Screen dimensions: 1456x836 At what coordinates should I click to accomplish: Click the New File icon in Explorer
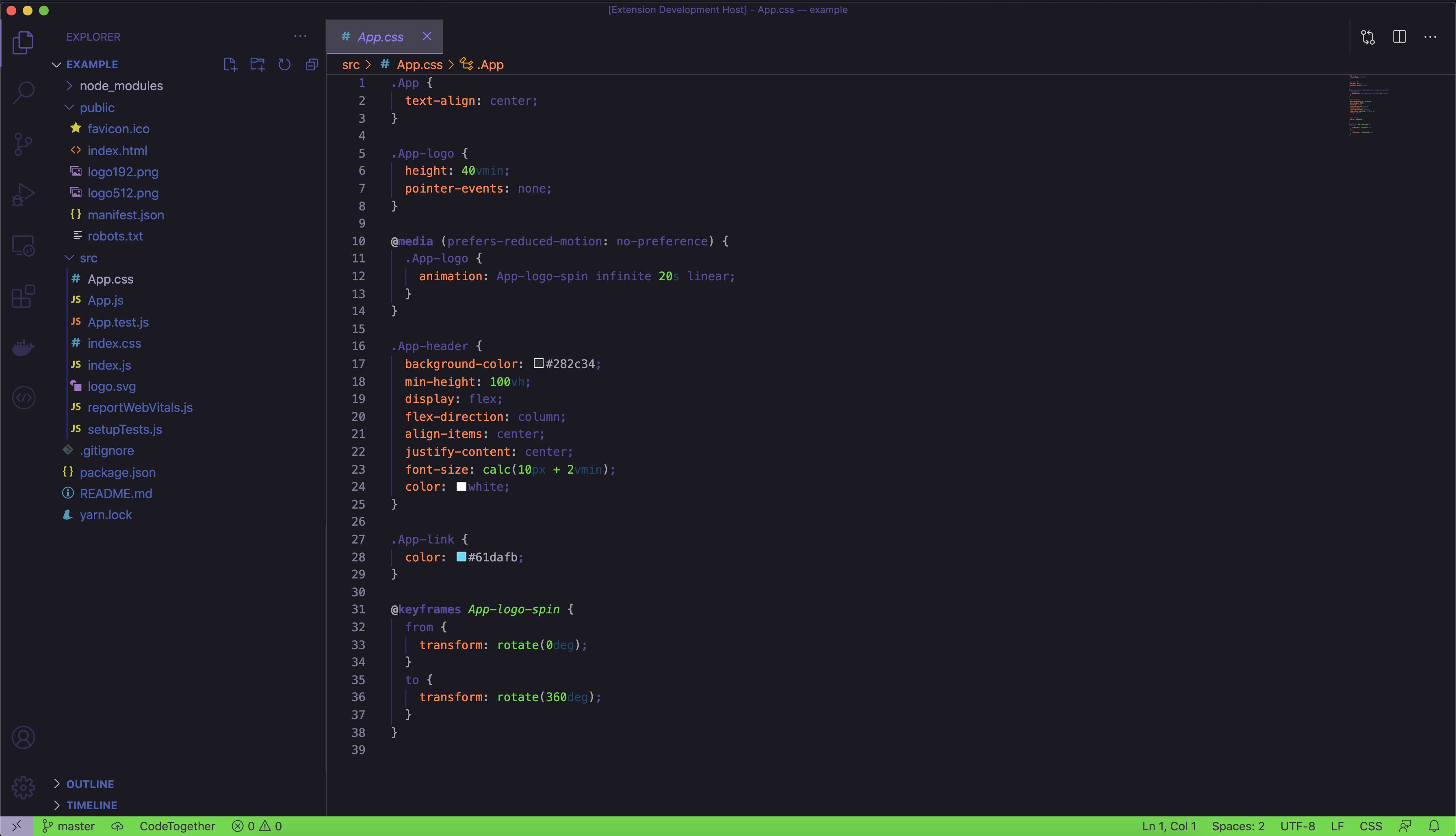(230, 64)
